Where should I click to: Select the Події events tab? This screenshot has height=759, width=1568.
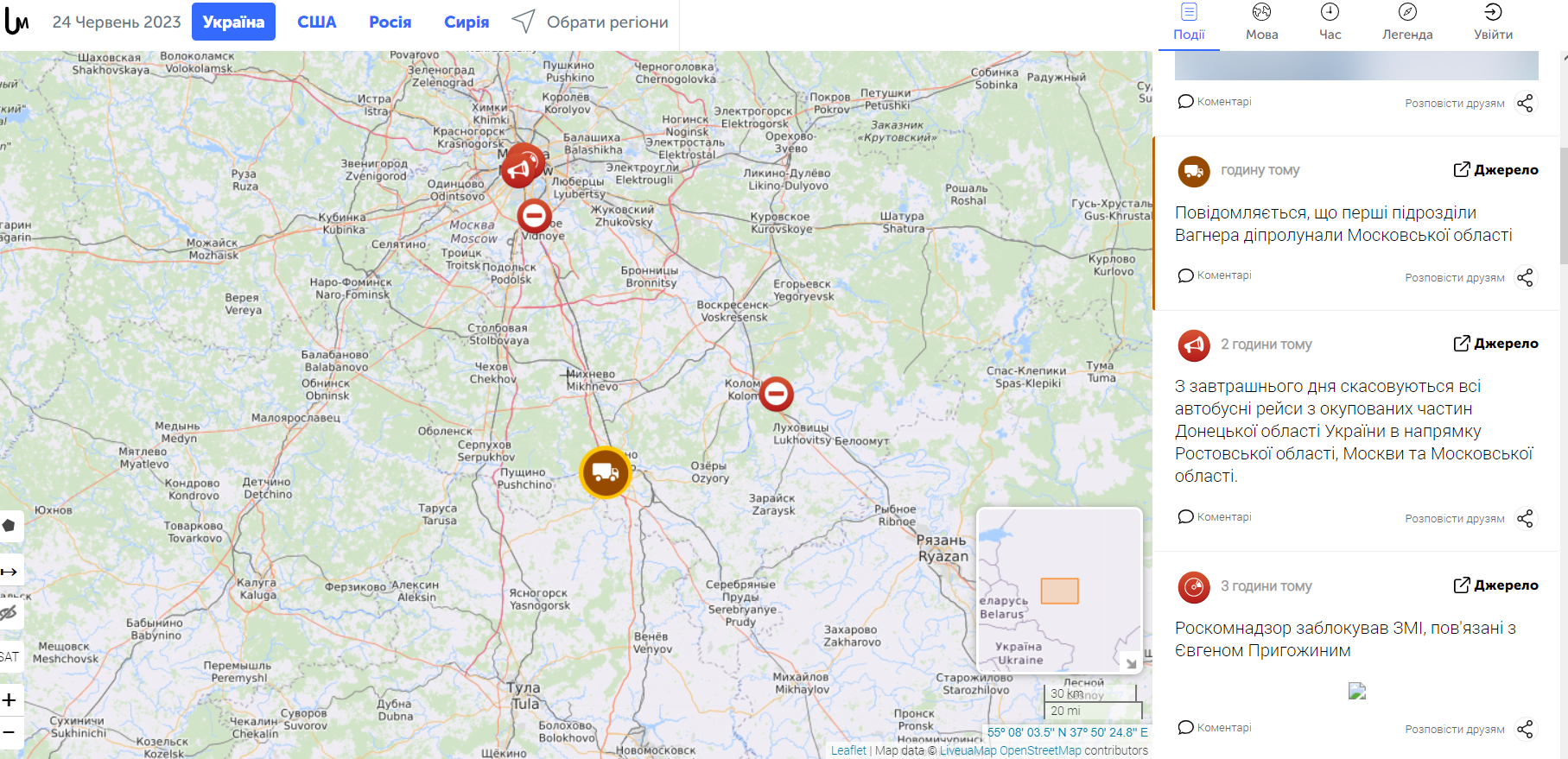coord(1189,23)
